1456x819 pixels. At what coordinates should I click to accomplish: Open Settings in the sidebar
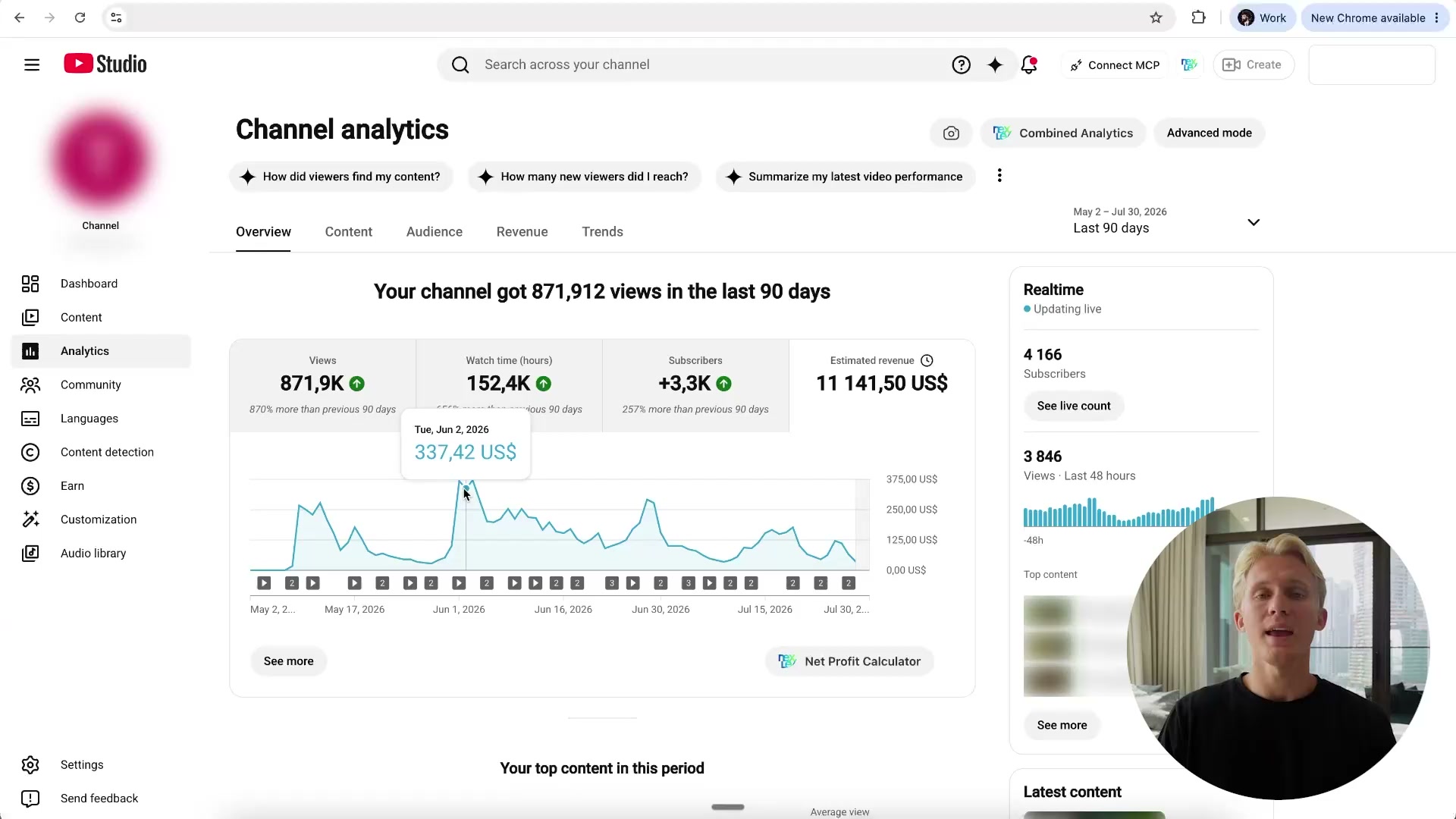pos(101,765)
